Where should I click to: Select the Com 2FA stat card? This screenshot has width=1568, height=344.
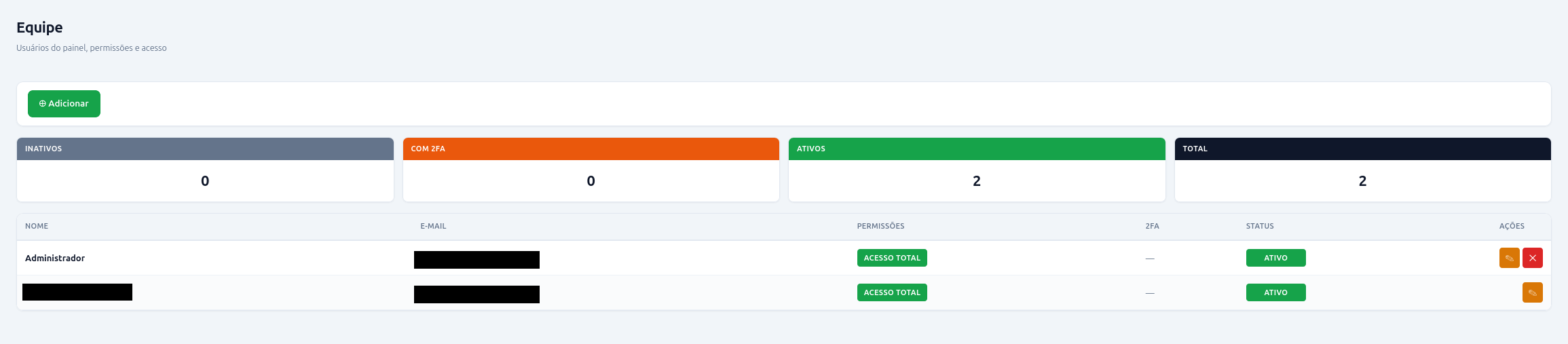tap(591, 170)
